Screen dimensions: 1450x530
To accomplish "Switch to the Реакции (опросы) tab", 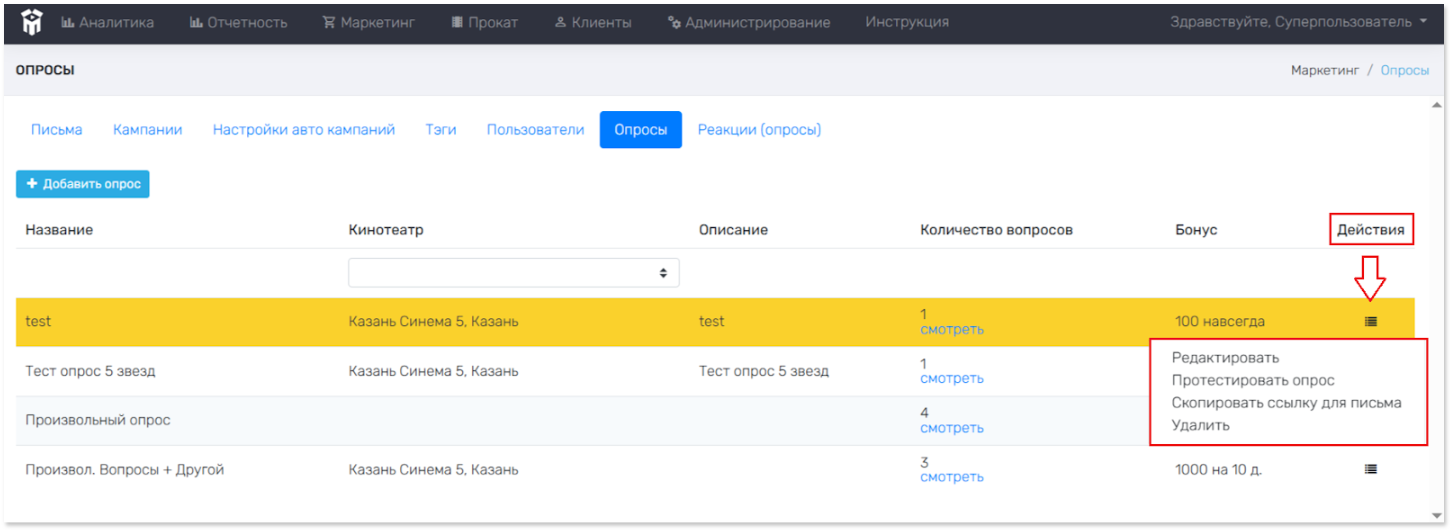I will point(759,130).
